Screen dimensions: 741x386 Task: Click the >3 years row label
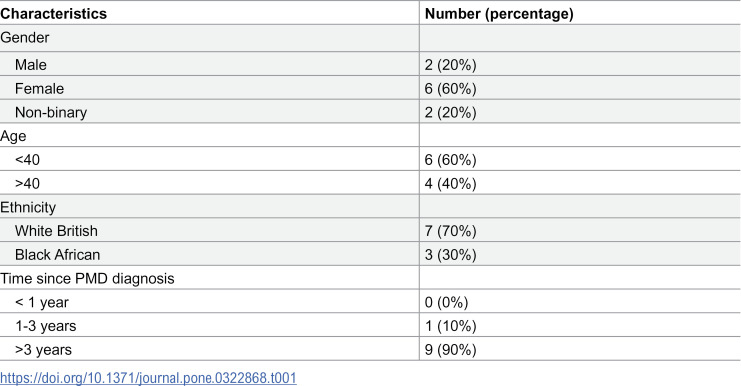tap(43, 350)
